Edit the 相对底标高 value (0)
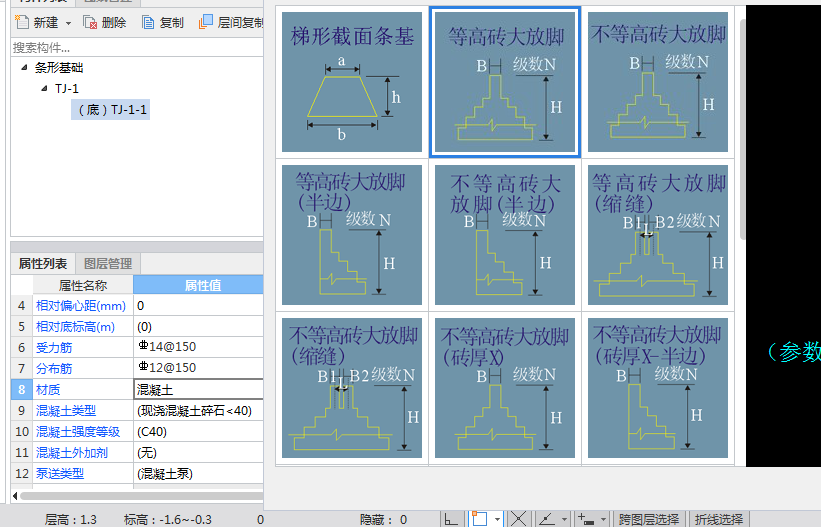The height and width of the screenshot is (527, 821). [198, 326]
